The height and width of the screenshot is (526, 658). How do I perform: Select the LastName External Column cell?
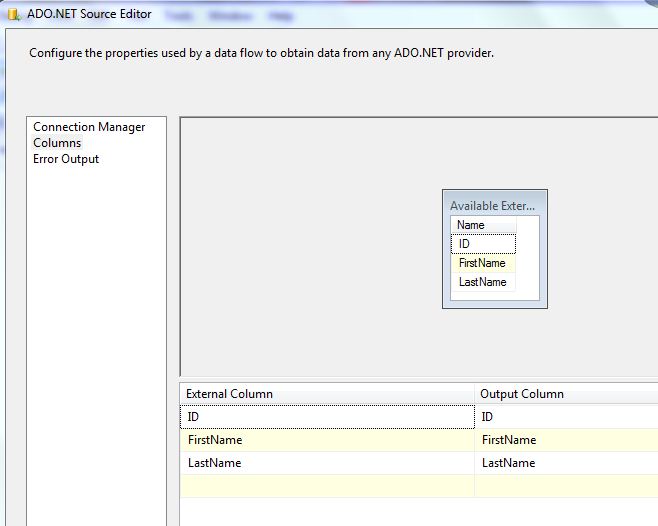[x=327, y=463]
